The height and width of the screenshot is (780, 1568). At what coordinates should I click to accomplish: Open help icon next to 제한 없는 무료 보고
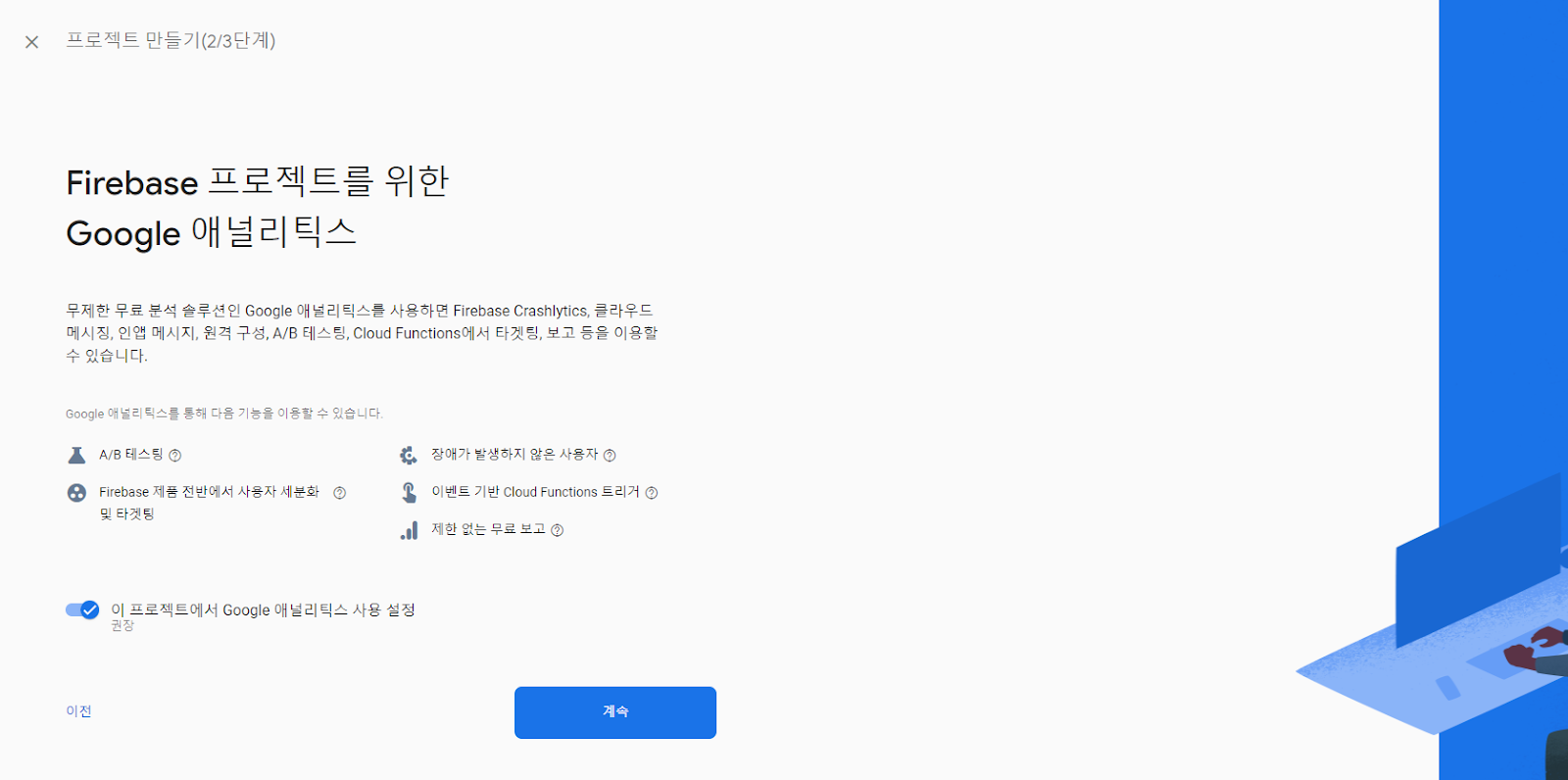pos(557,530)
